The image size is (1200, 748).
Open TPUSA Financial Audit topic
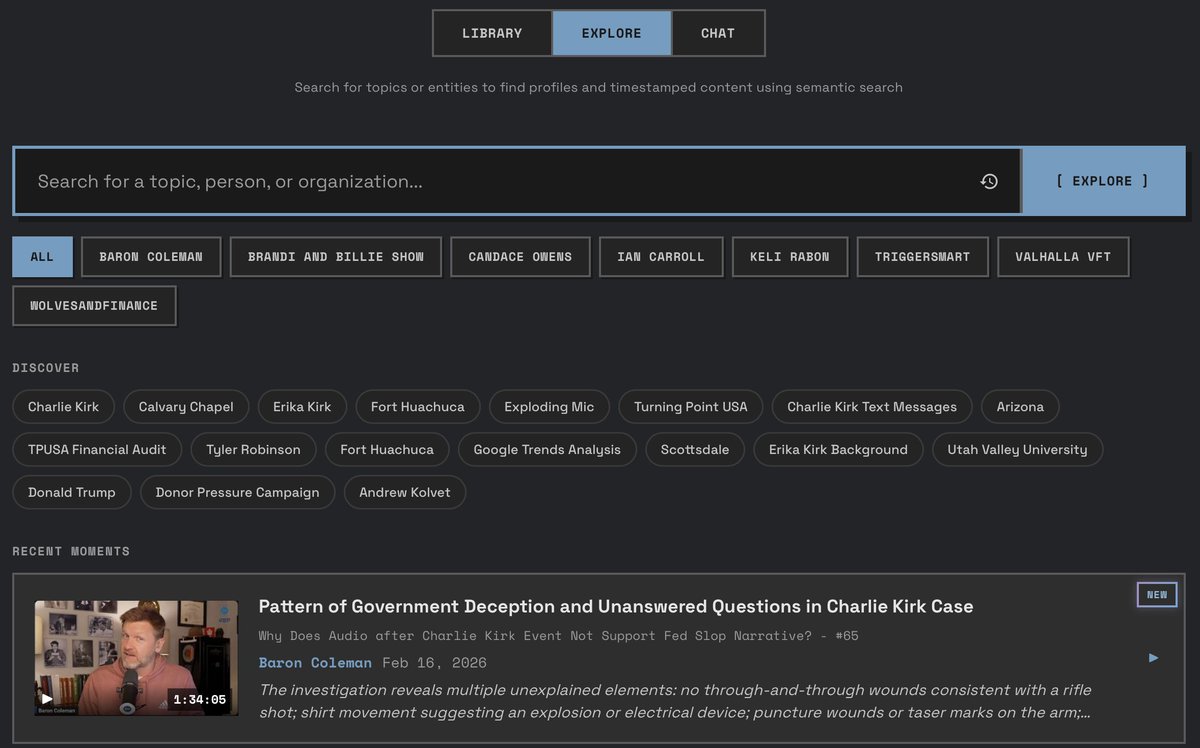pyautogui.click(x=97, y=450)
